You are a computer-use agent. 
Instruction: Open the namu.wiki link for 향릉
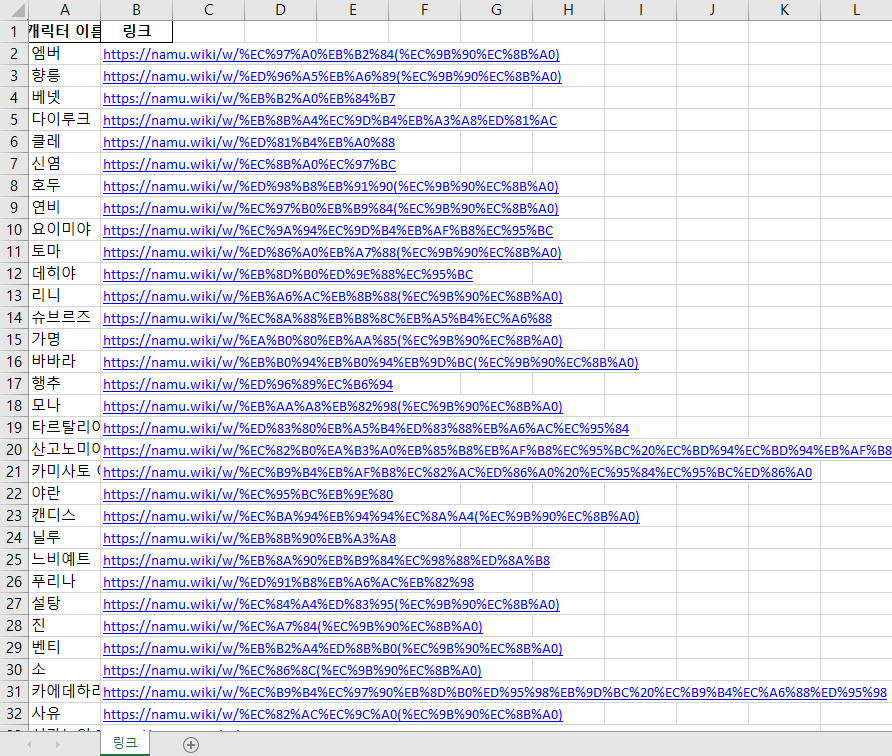pyautogui.click(x=332, y=76)
